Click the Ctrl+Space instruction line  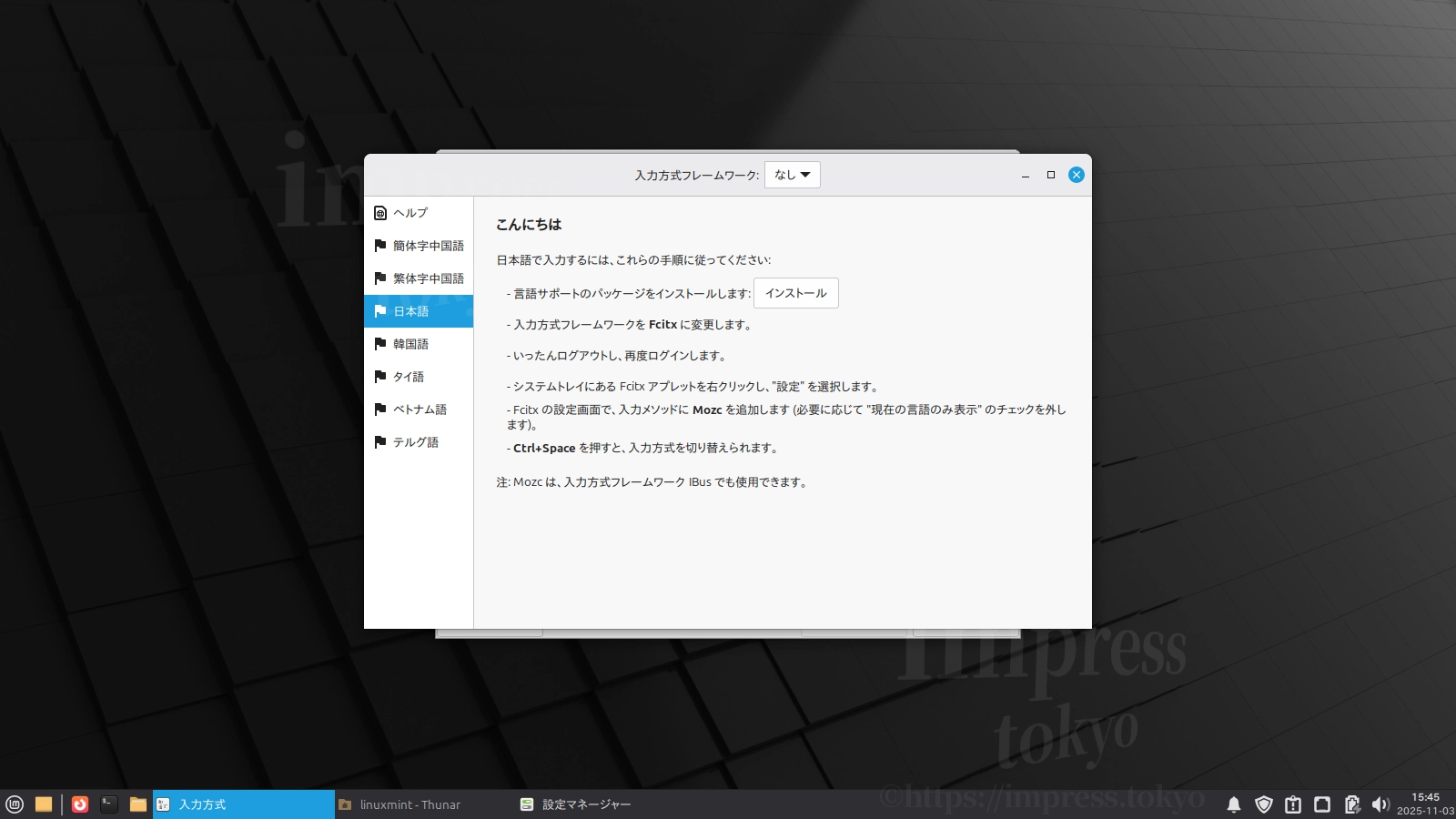click(643, 448)
